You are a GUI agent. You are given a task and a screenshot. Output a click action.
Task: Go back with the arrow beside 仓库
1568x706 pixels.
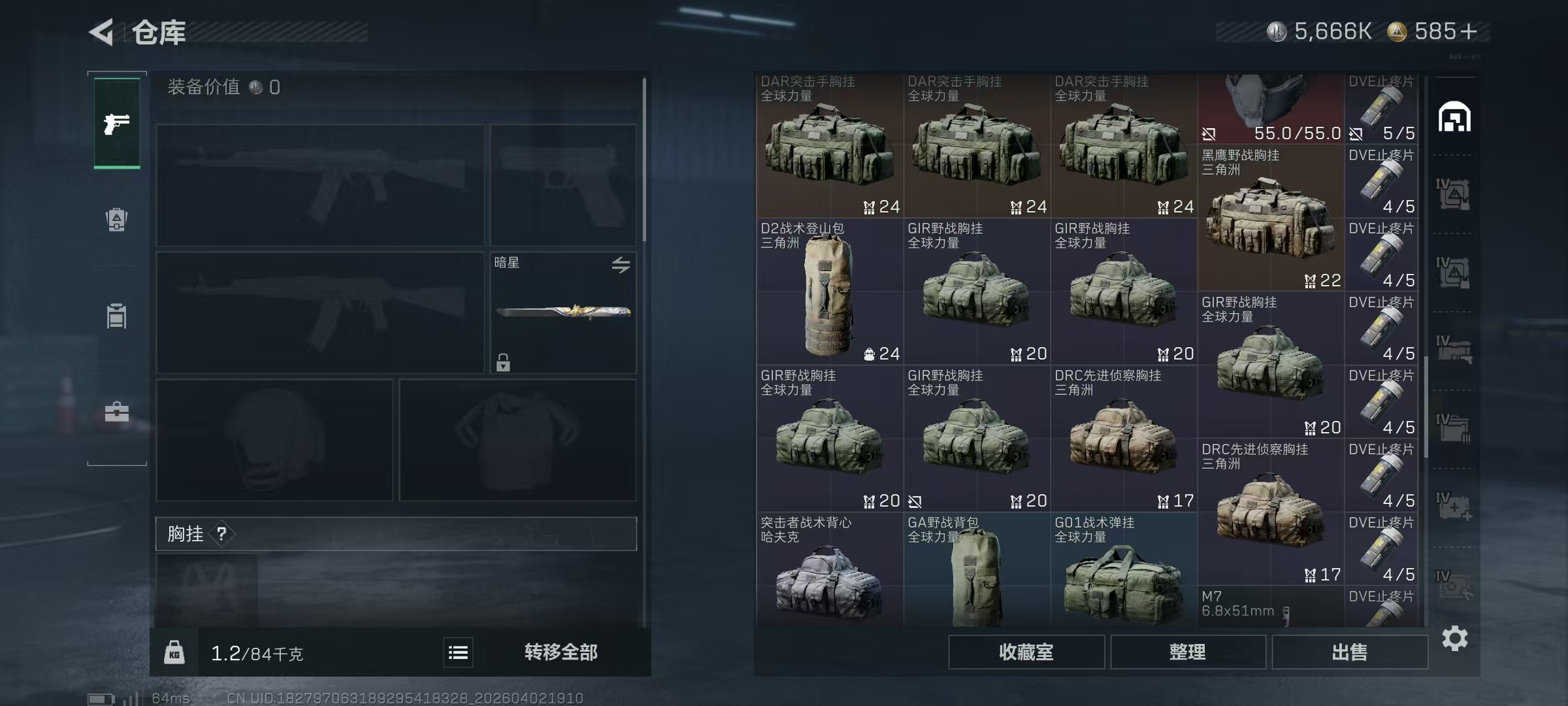pos(102,31)
